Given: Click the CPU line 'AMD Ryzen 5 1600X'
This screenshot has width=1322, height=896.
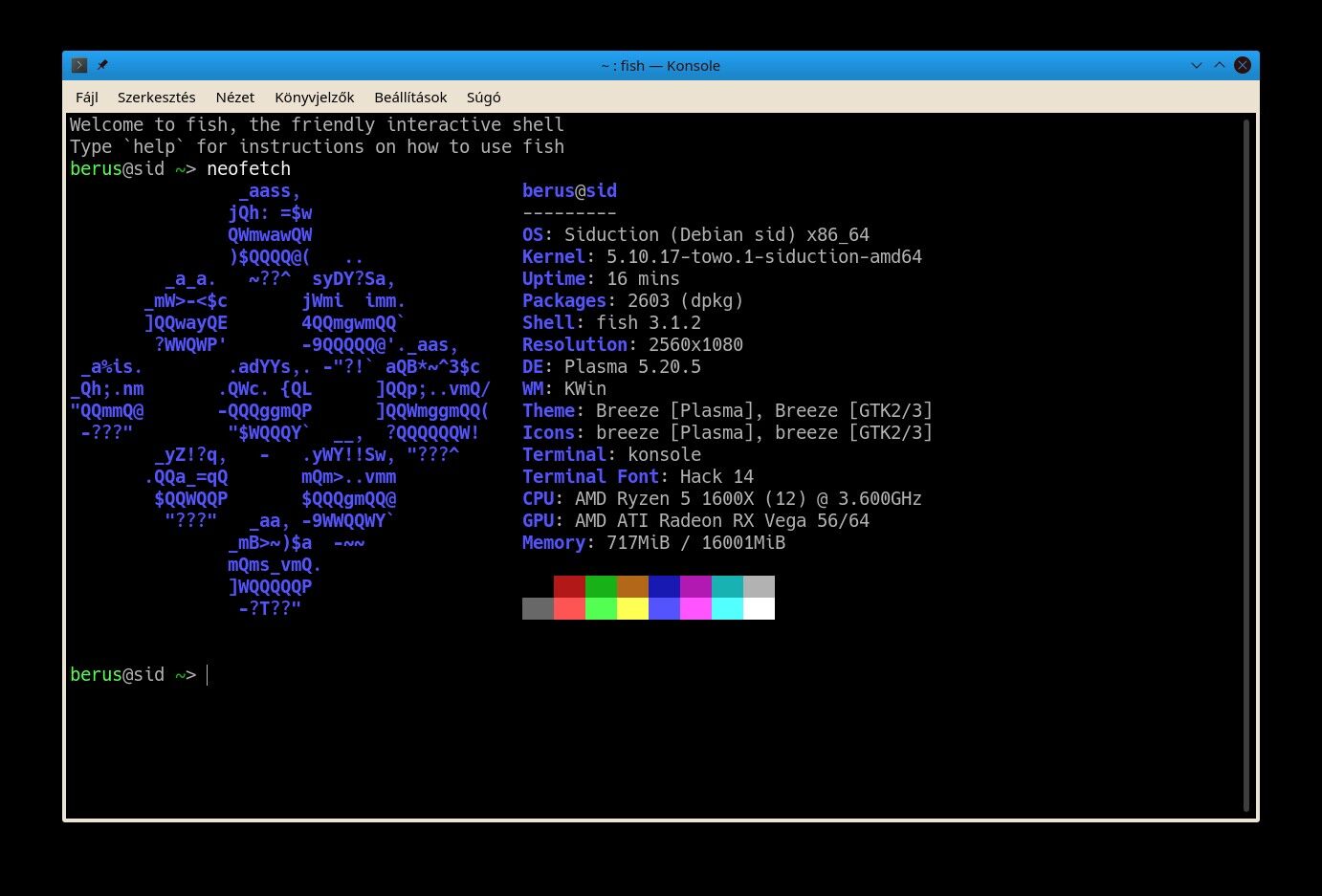Looking at the screenshot, I should (x=664, y=498).
